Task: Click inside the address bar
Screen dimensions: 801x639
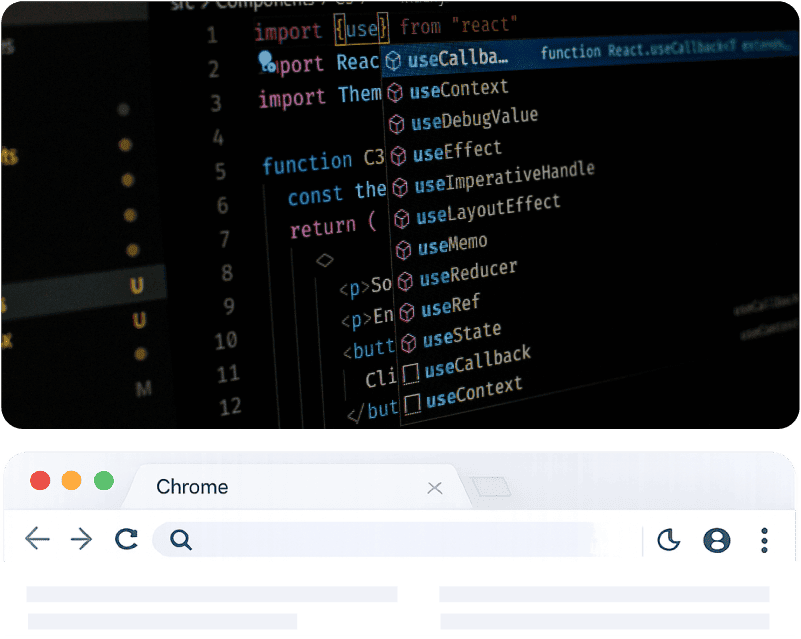Action: 400,540
